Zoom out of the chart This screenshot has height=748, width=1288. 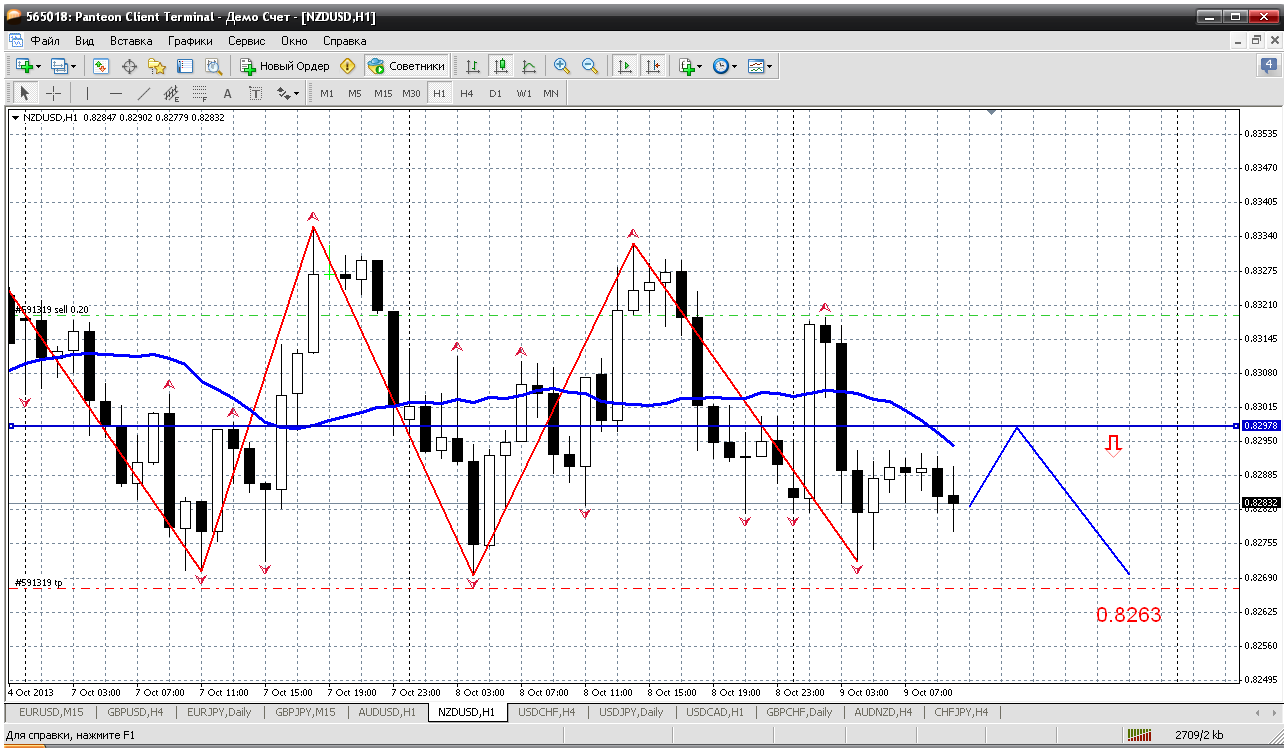[590, 66]
